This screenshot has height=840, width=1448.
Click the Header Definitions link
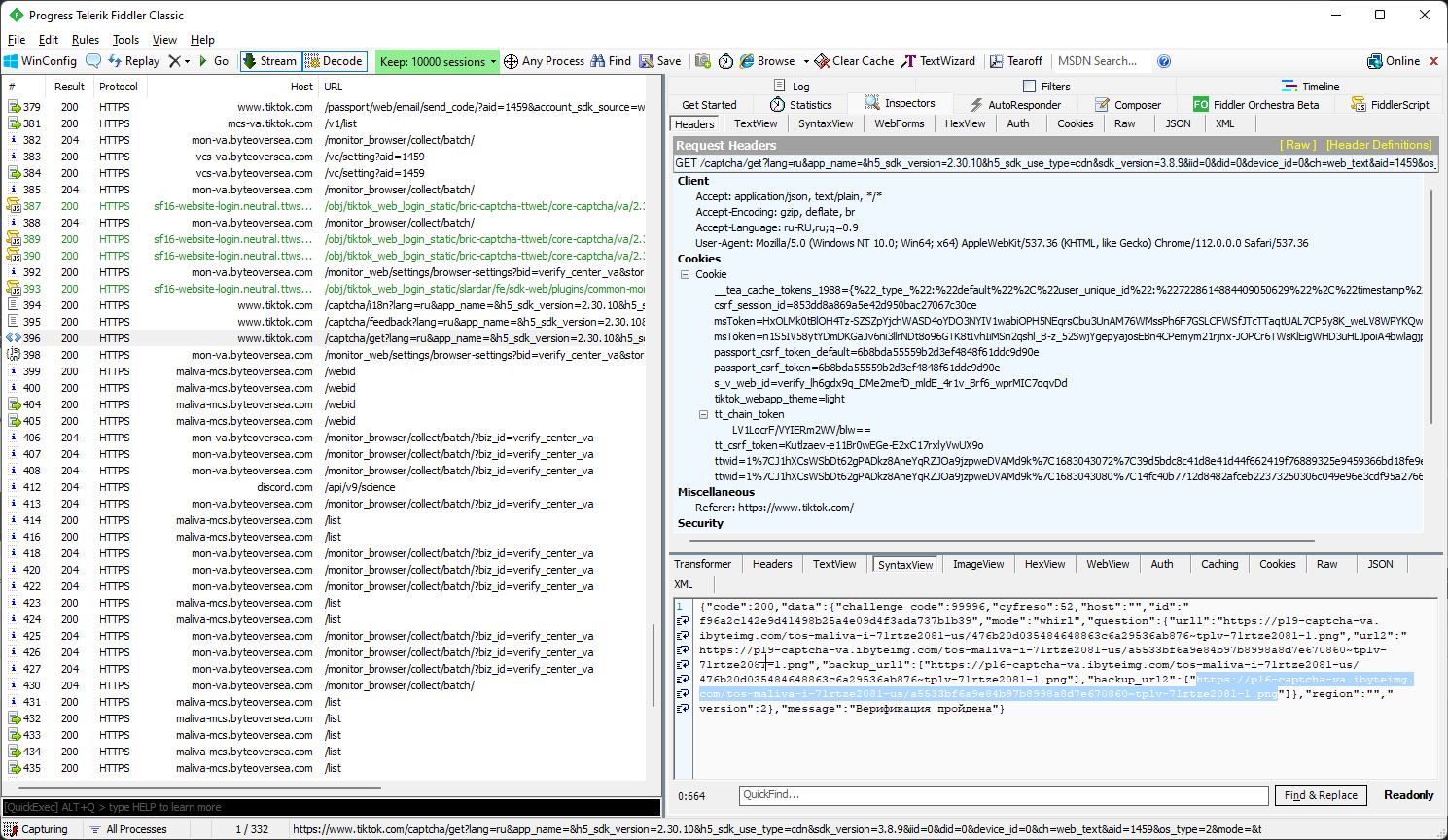point(1378,145)
